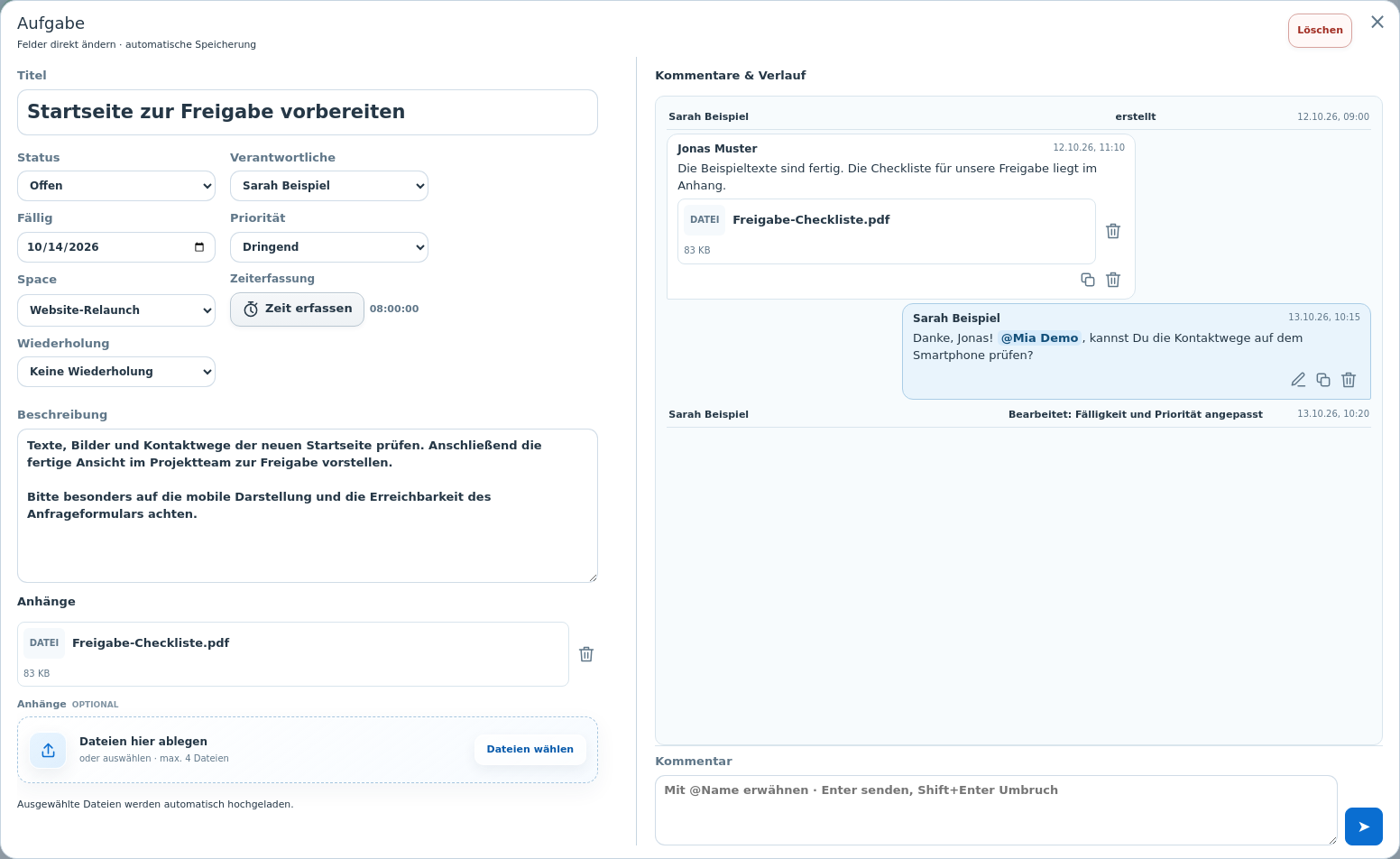
Task: Click the DATEI badge in the Anhänge list
Action: pyautogui.click(x=44, y=643)
